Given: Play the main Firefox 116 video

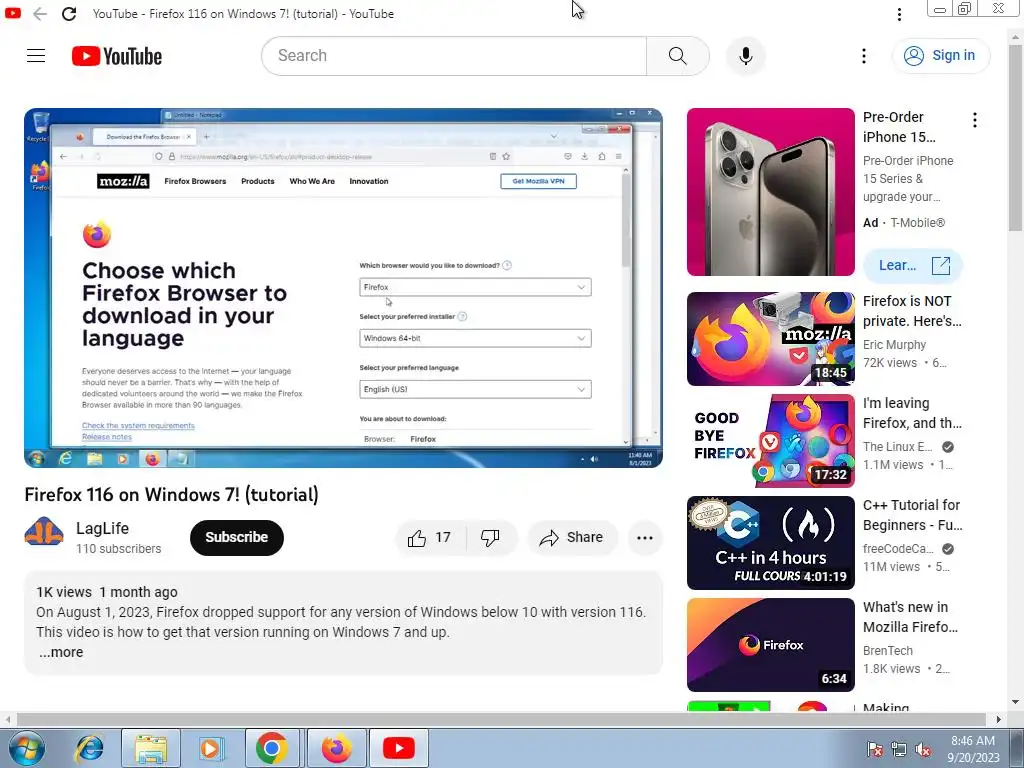Looking at the screenshot, I should [x=344, y=287].
